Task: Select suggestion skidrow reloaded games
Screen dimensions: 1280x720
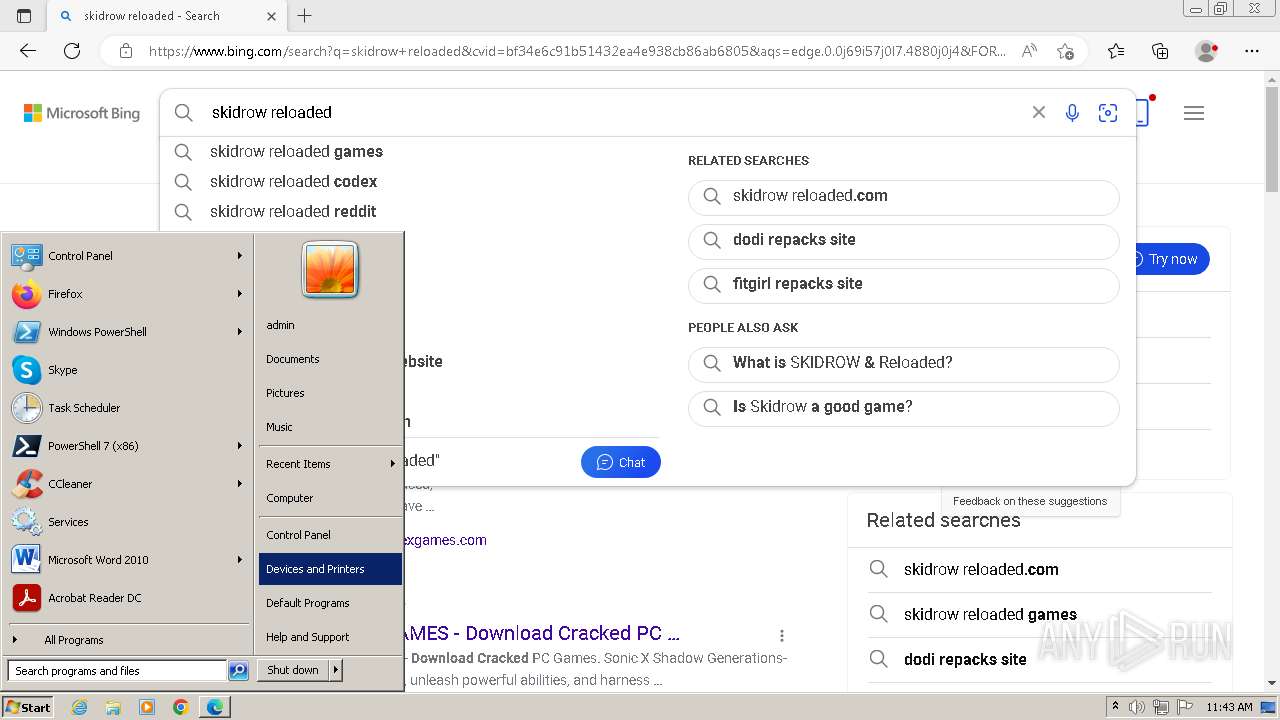Action: 410,152
